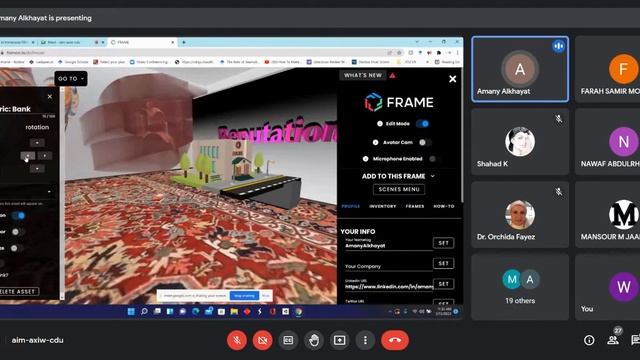640x360 pixels.
Task: Toggle the blue switch in asset panel
Action: pos(18,215)
